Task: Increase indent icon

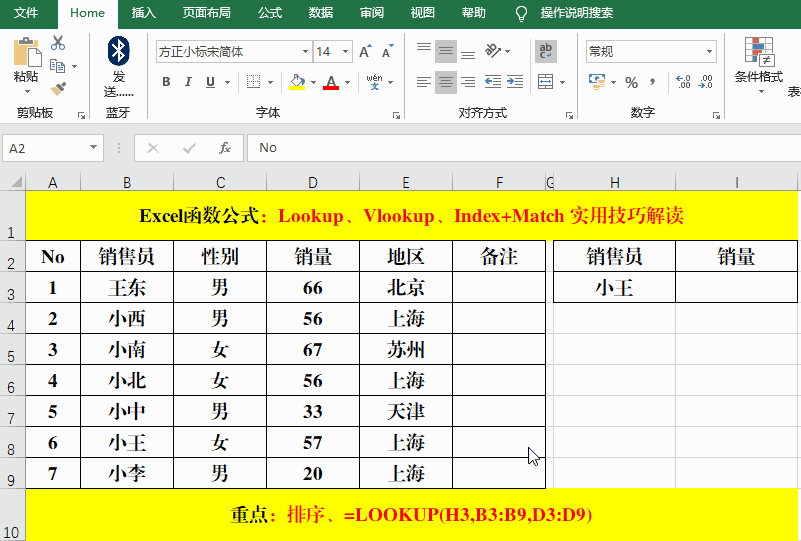Action: [515, 82]
